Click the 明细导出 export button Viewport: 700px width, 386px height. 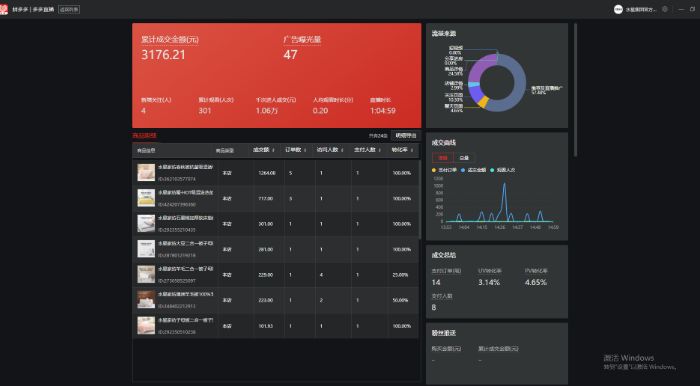tap(405, 136)
